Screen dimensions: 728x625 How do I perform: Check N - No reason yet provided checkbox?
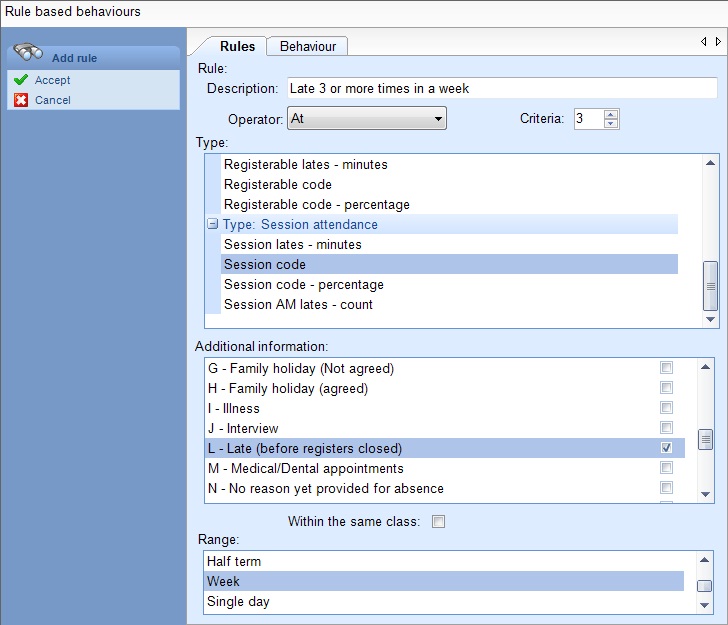pyautogui.click(x=666, y=488)
